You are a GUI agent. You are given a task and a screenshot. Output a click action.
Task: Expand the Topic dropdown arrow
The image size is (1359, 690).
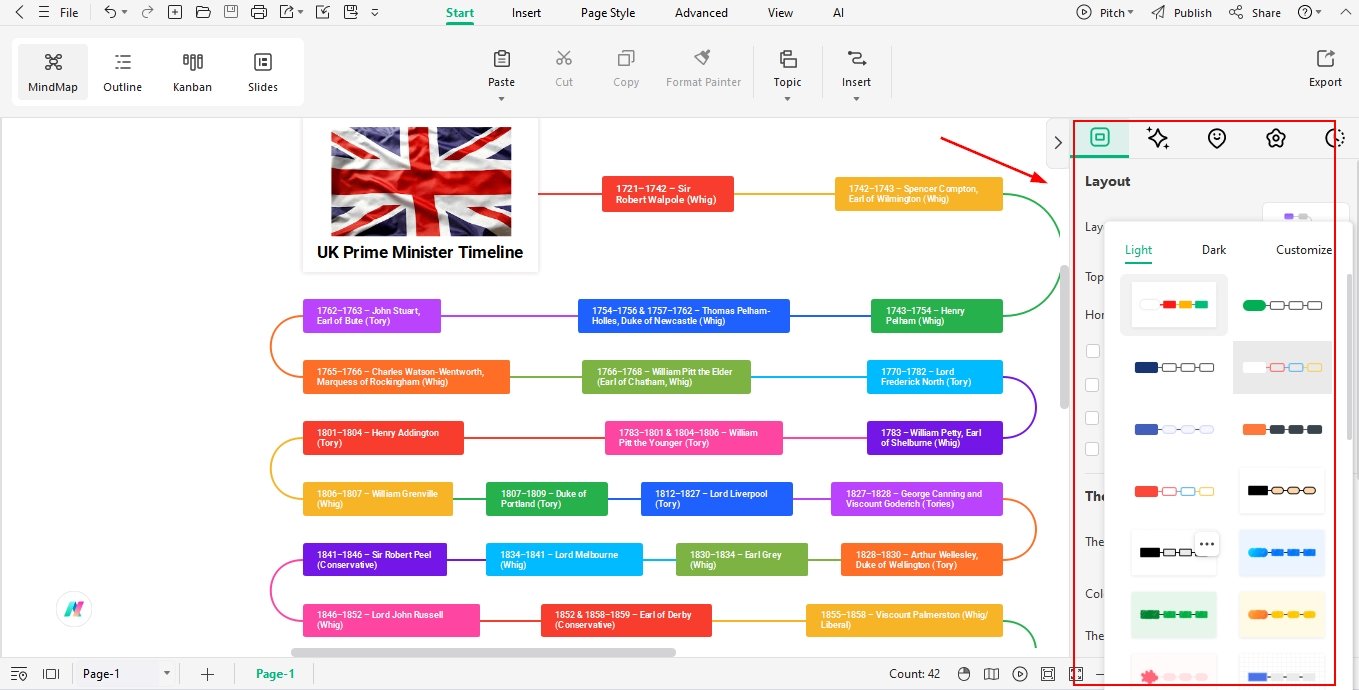click(x=787, y=99)
